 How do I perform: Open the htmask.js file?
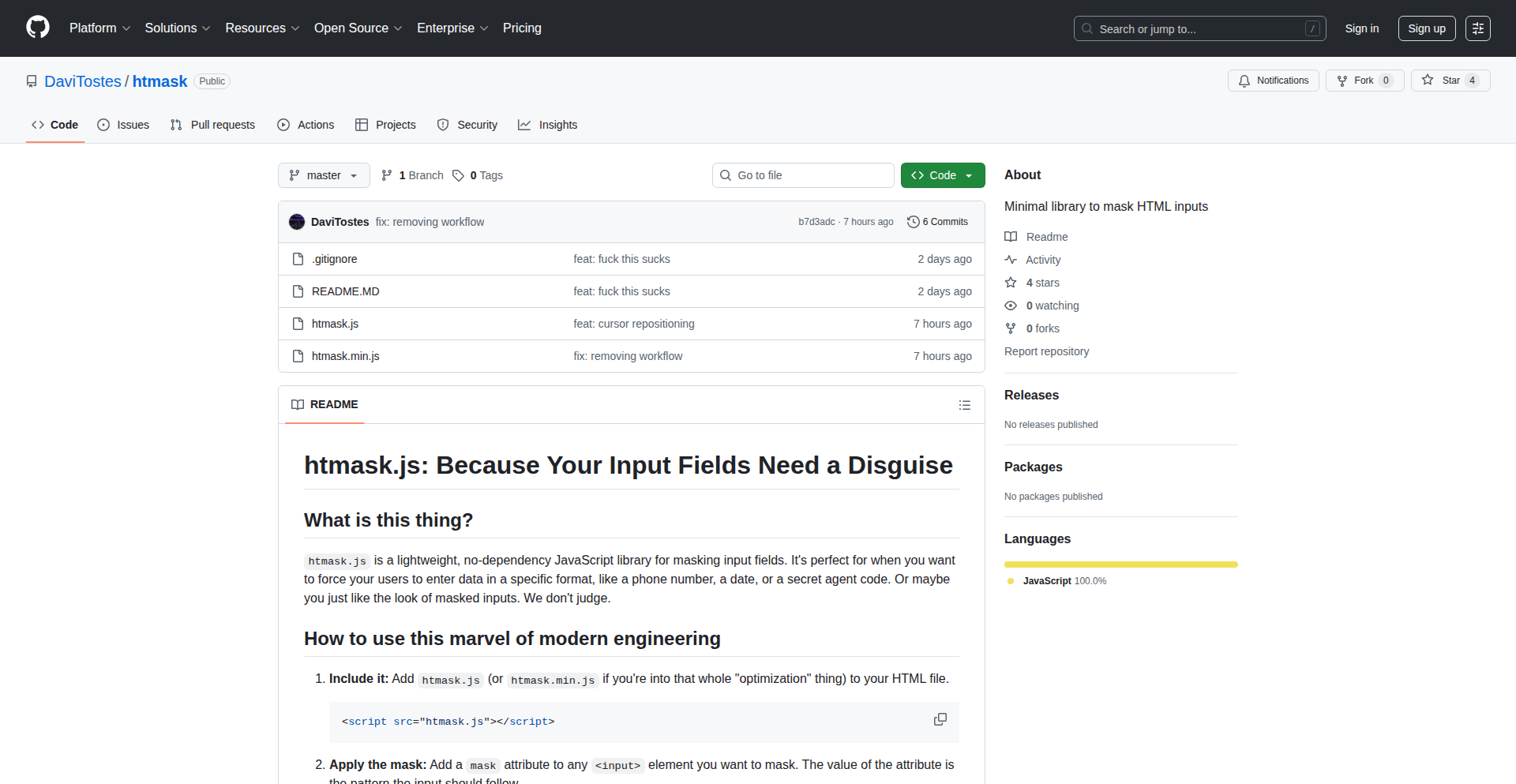[335, 324]
